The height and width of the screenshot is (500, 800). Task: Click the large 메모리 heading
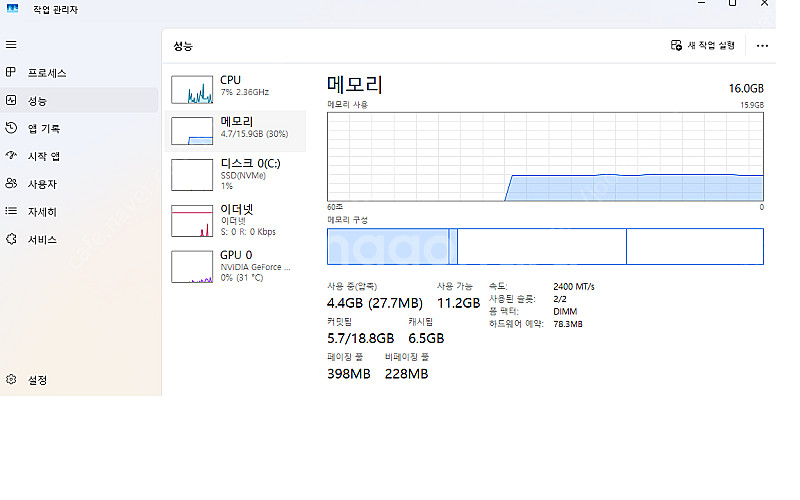[355, 85]
